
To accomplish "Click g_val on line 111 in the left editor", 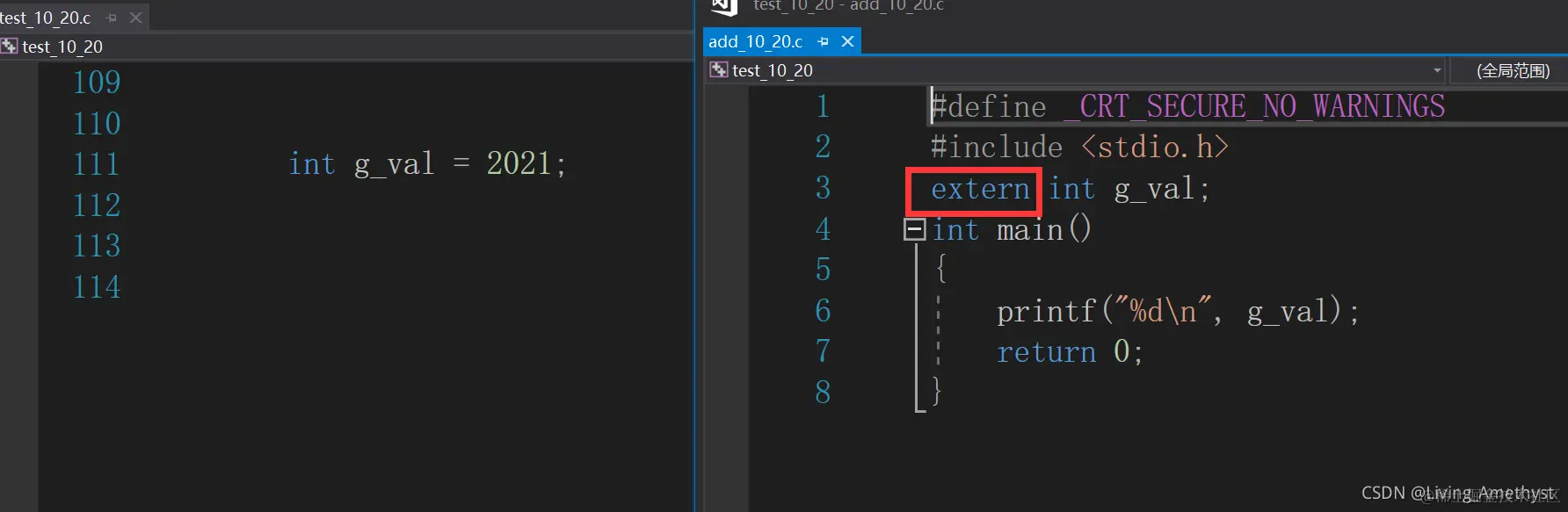I will pyautogui.click(x=394, y=165).
